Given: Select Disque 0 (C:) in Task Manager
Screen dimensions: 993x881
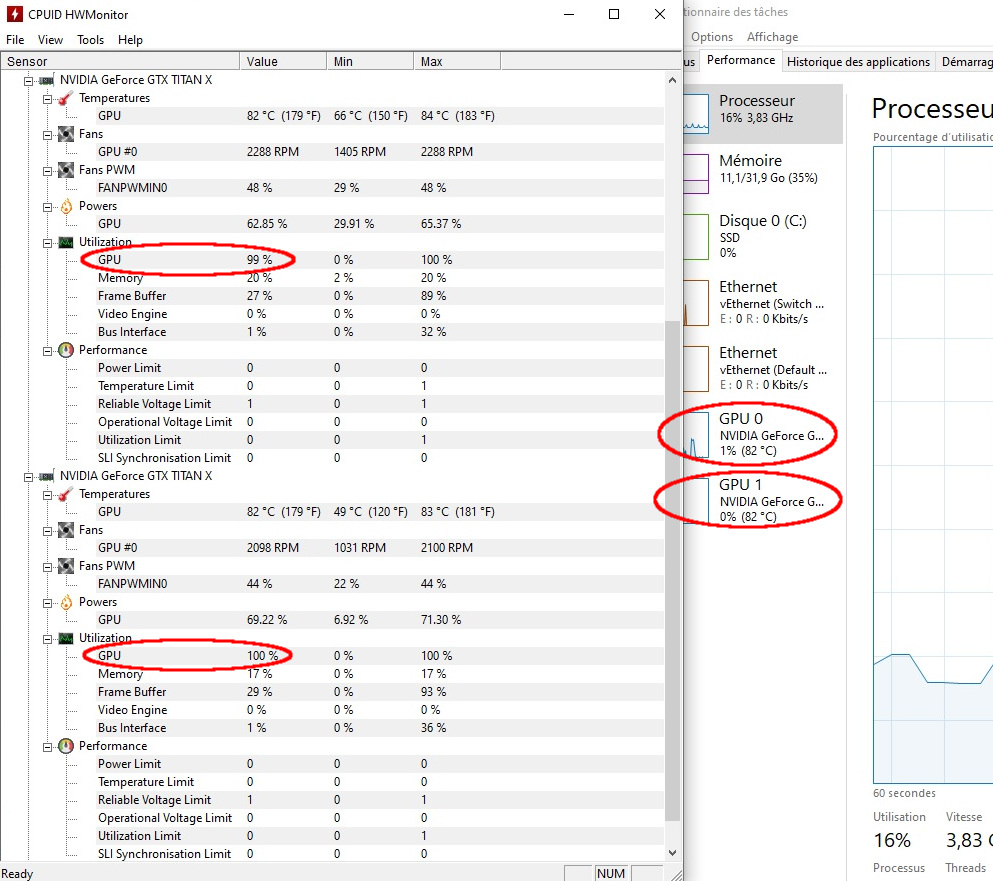Looking at the screenshot, I should coord(763,236).
